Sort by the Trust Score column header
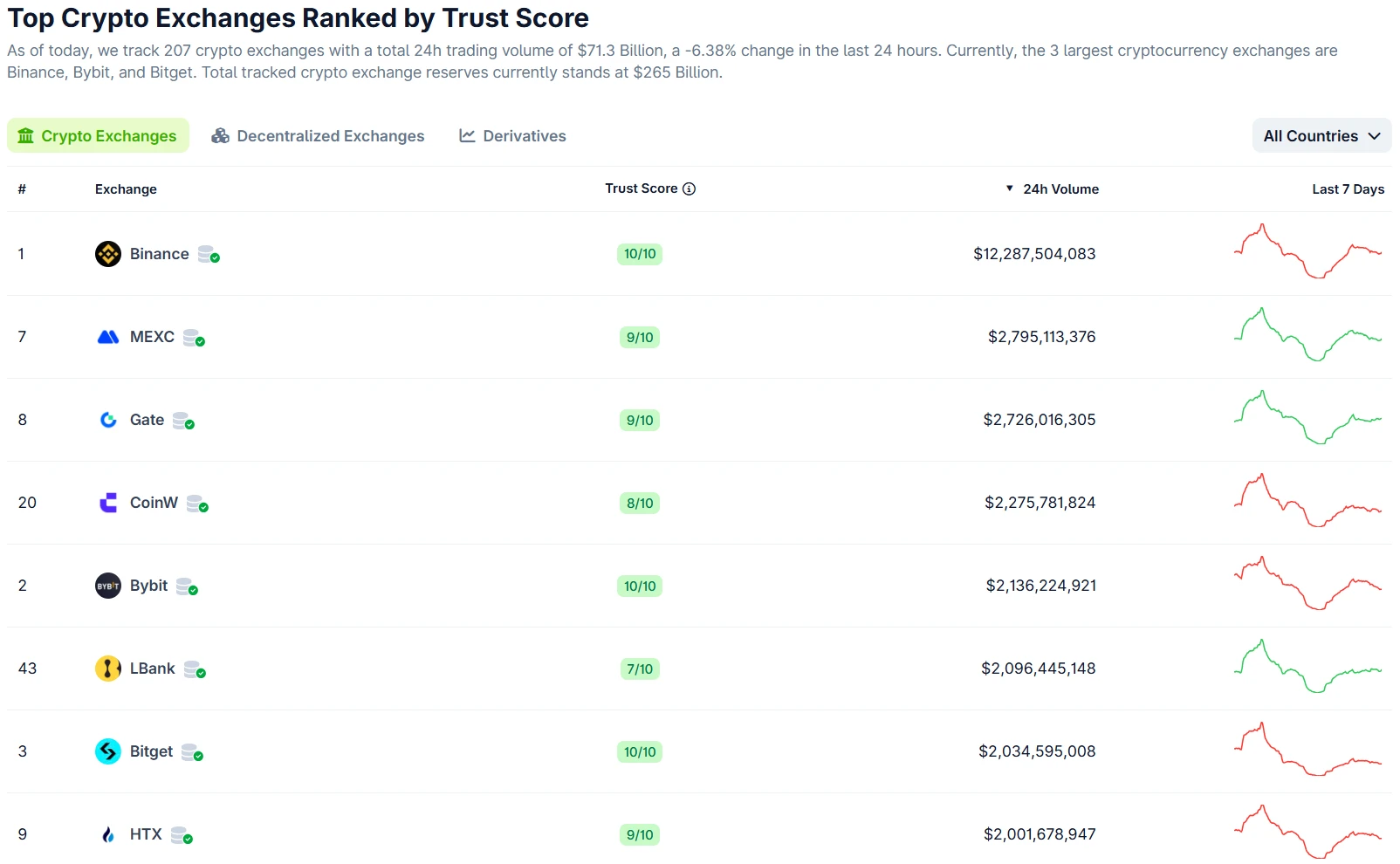 (x=642, y=189)
